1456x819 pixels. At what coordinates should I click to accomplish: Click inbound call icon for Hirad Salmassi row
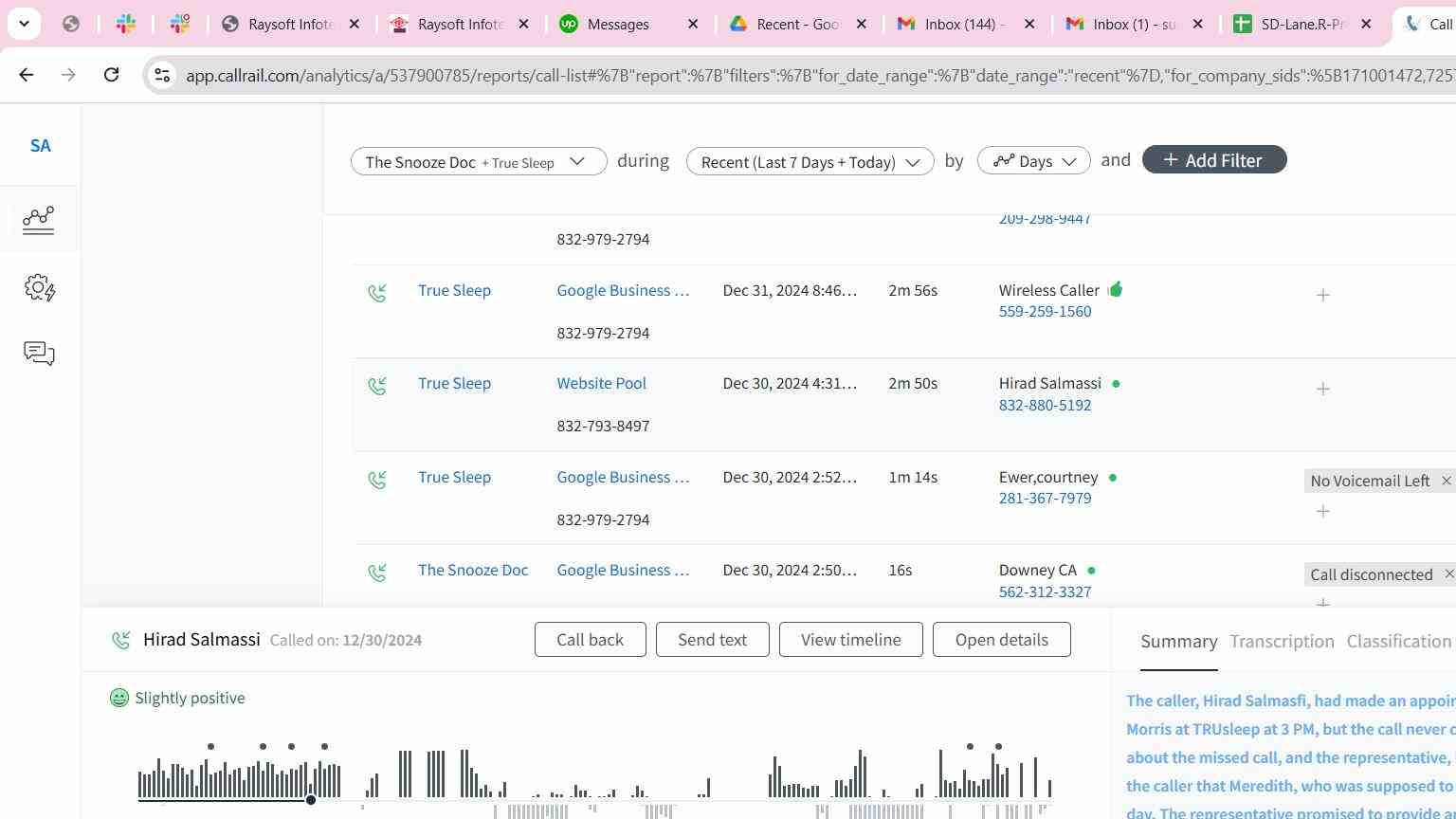point(377,386)
